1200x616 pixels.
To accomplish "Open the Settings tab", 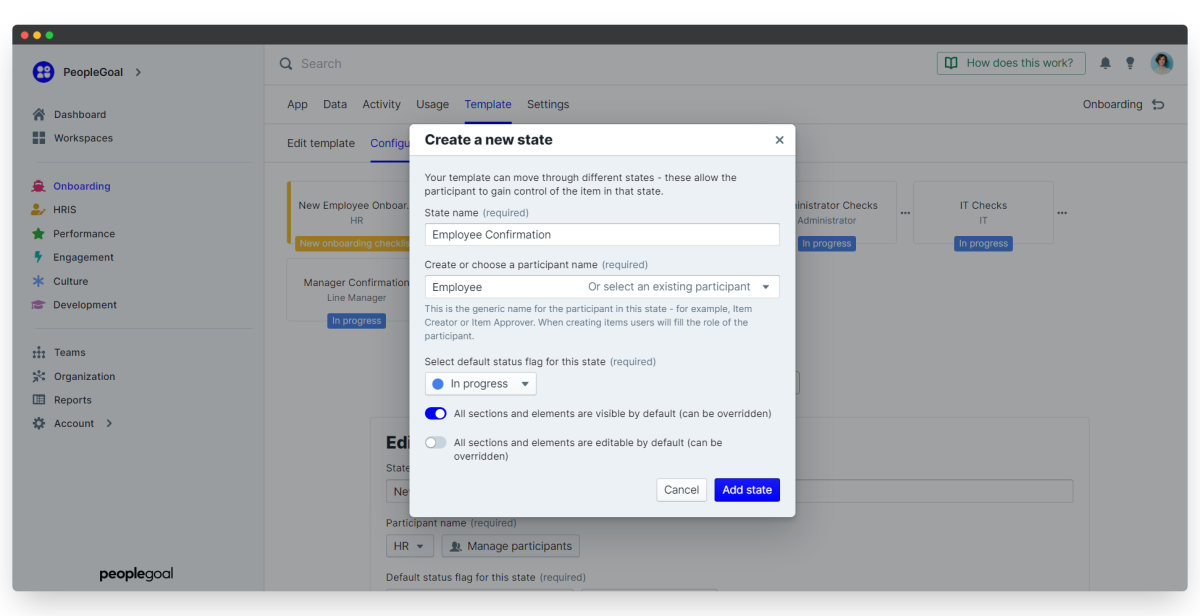I will point(548,104).
